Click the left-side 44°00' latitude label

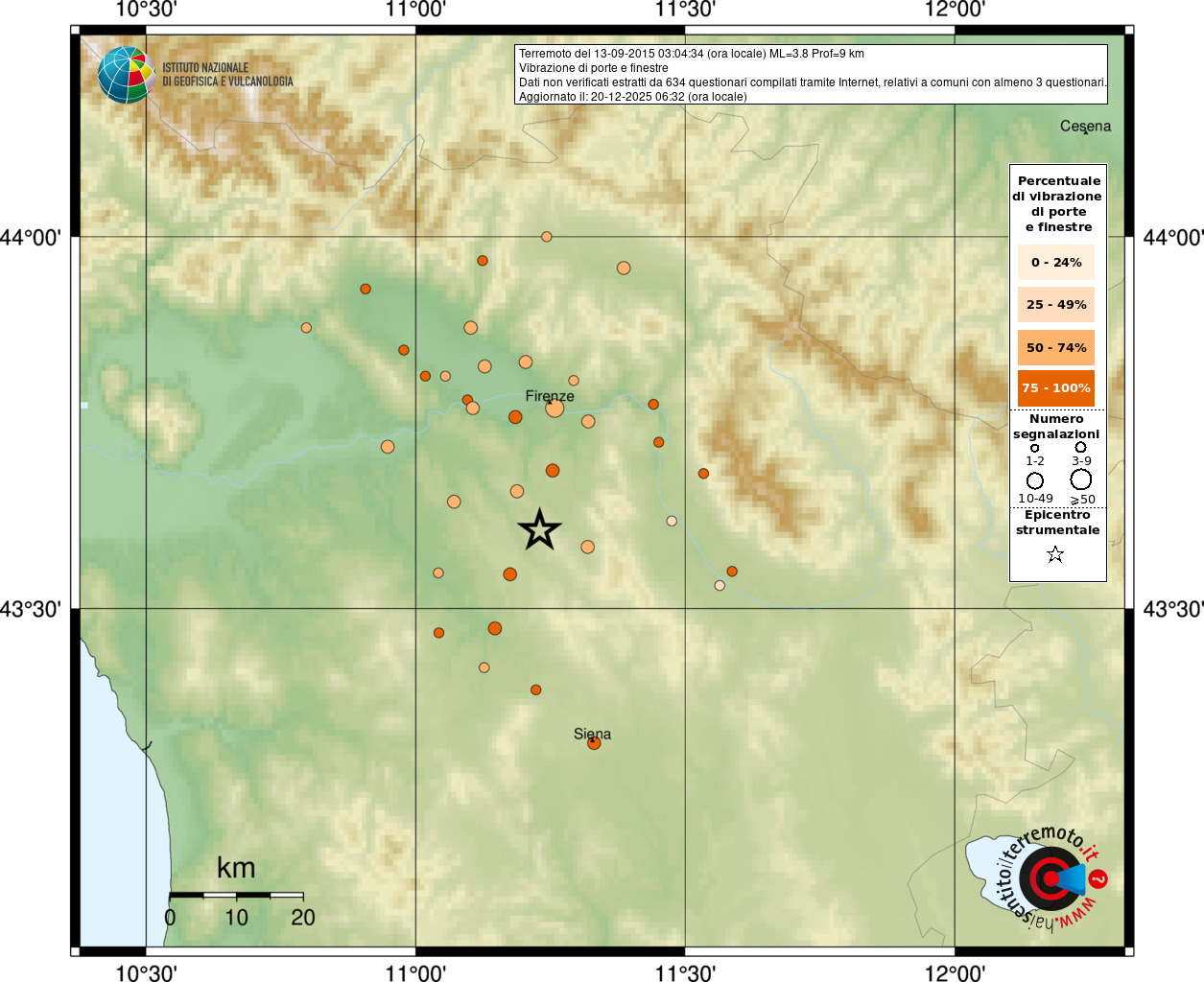(31, 237)
